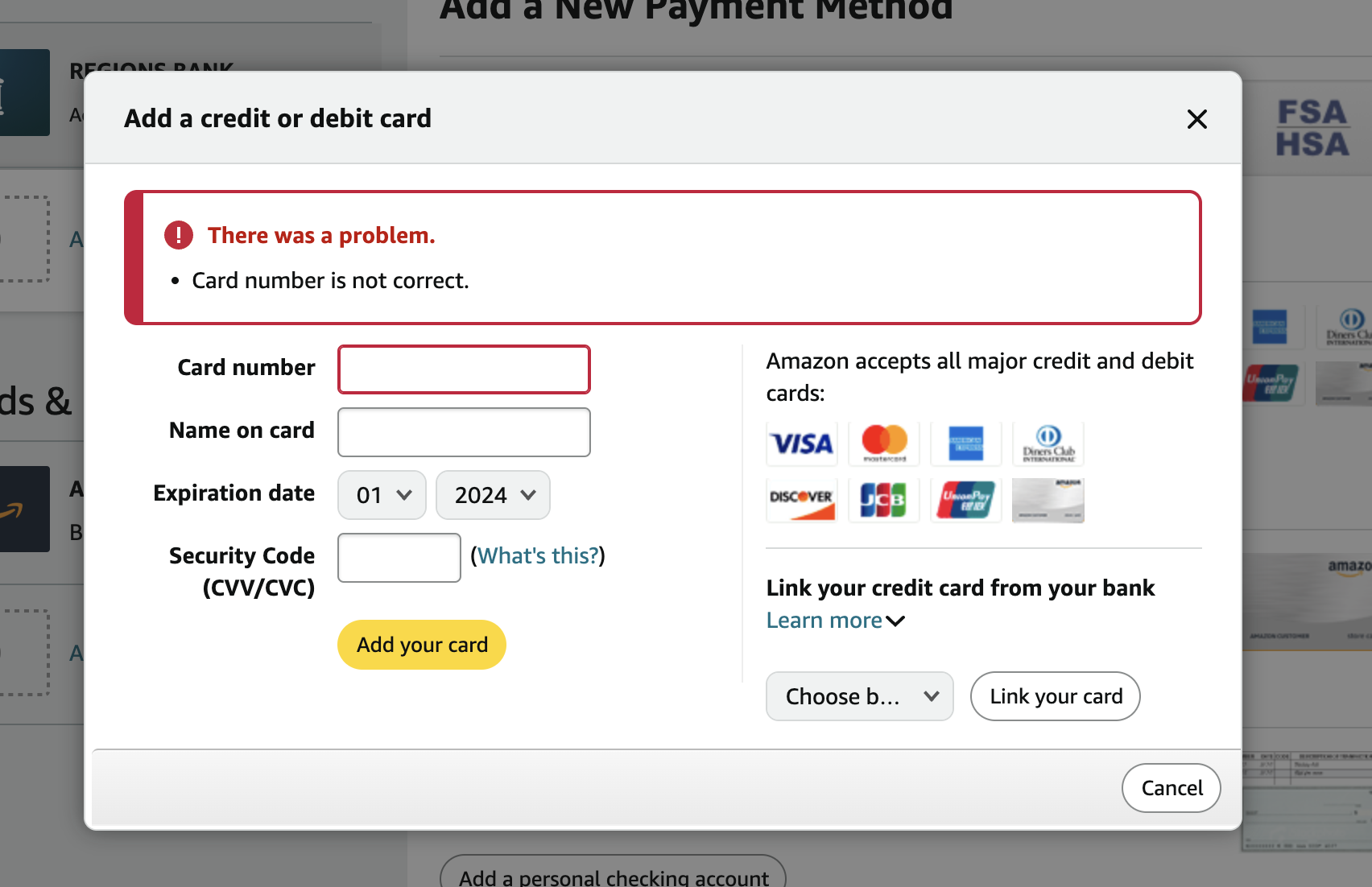Click the Amazon store card image
This screenshot has height=887, width=1372.
pyautogui.click(x=1048, y=500)
